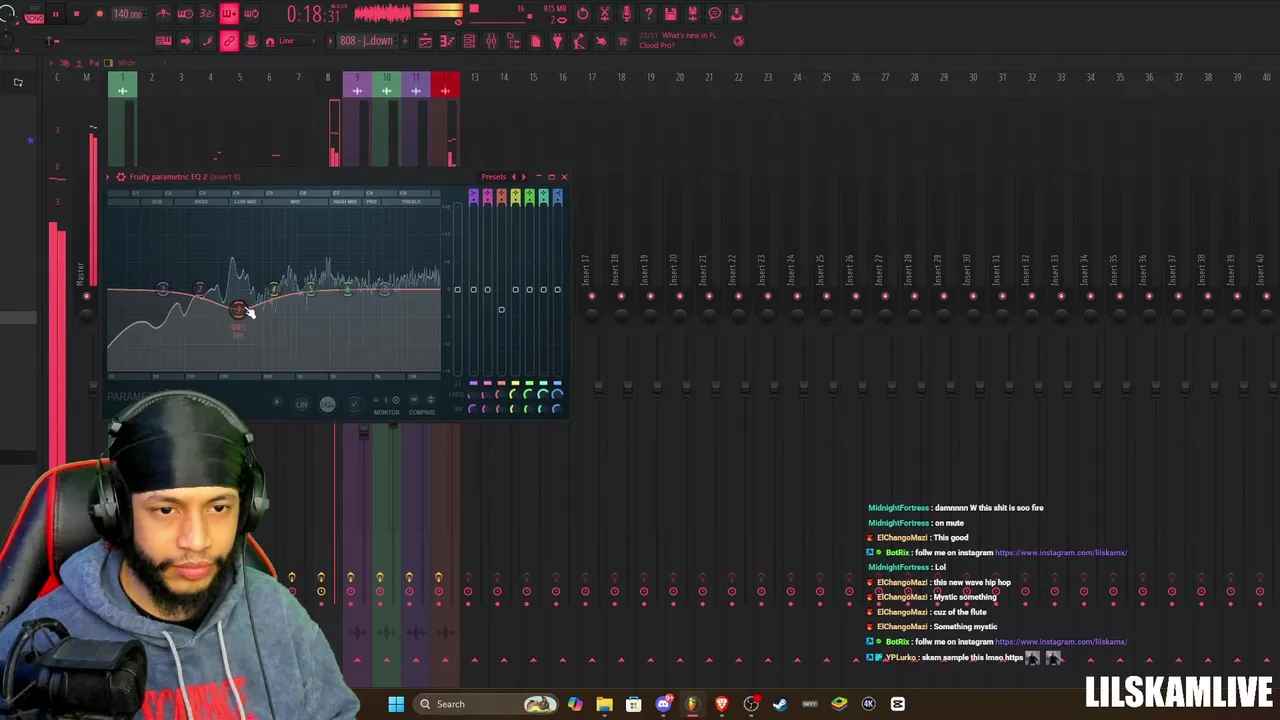
Task: Open the piano roll view icon
Action: click(447, 41)
